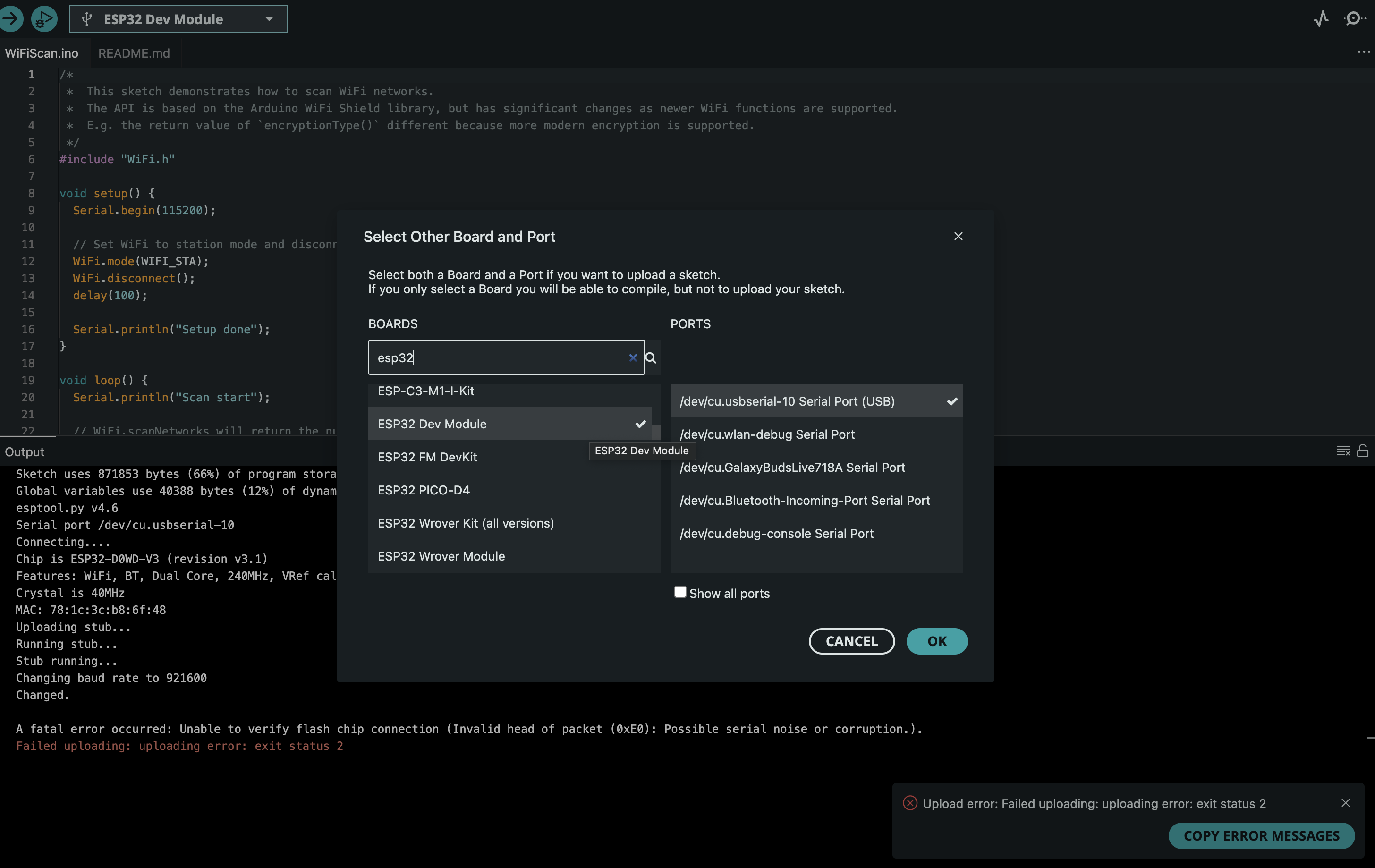Click the boards list scrollbar thumb
The image size is (1375, 868).
[656, 432]
